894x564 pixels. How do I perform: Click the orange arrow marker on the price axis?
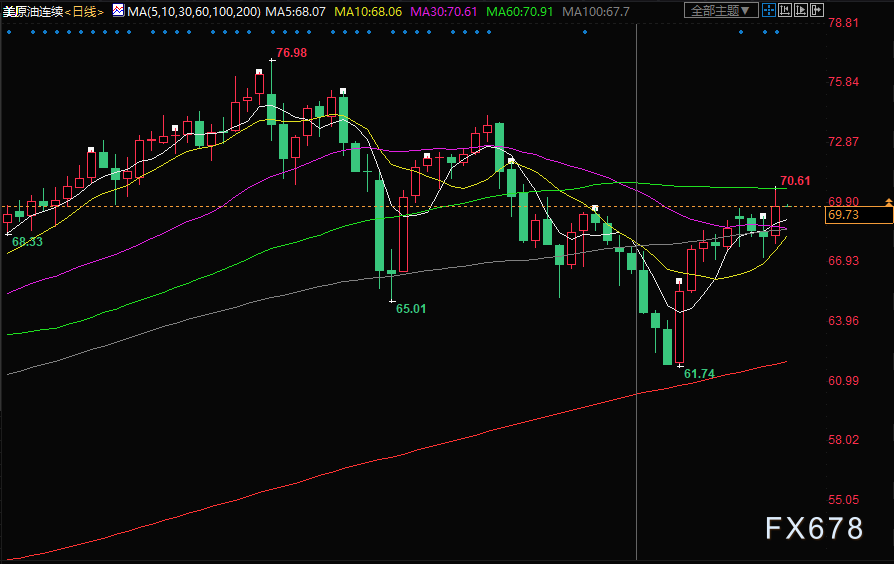point(888,202)
